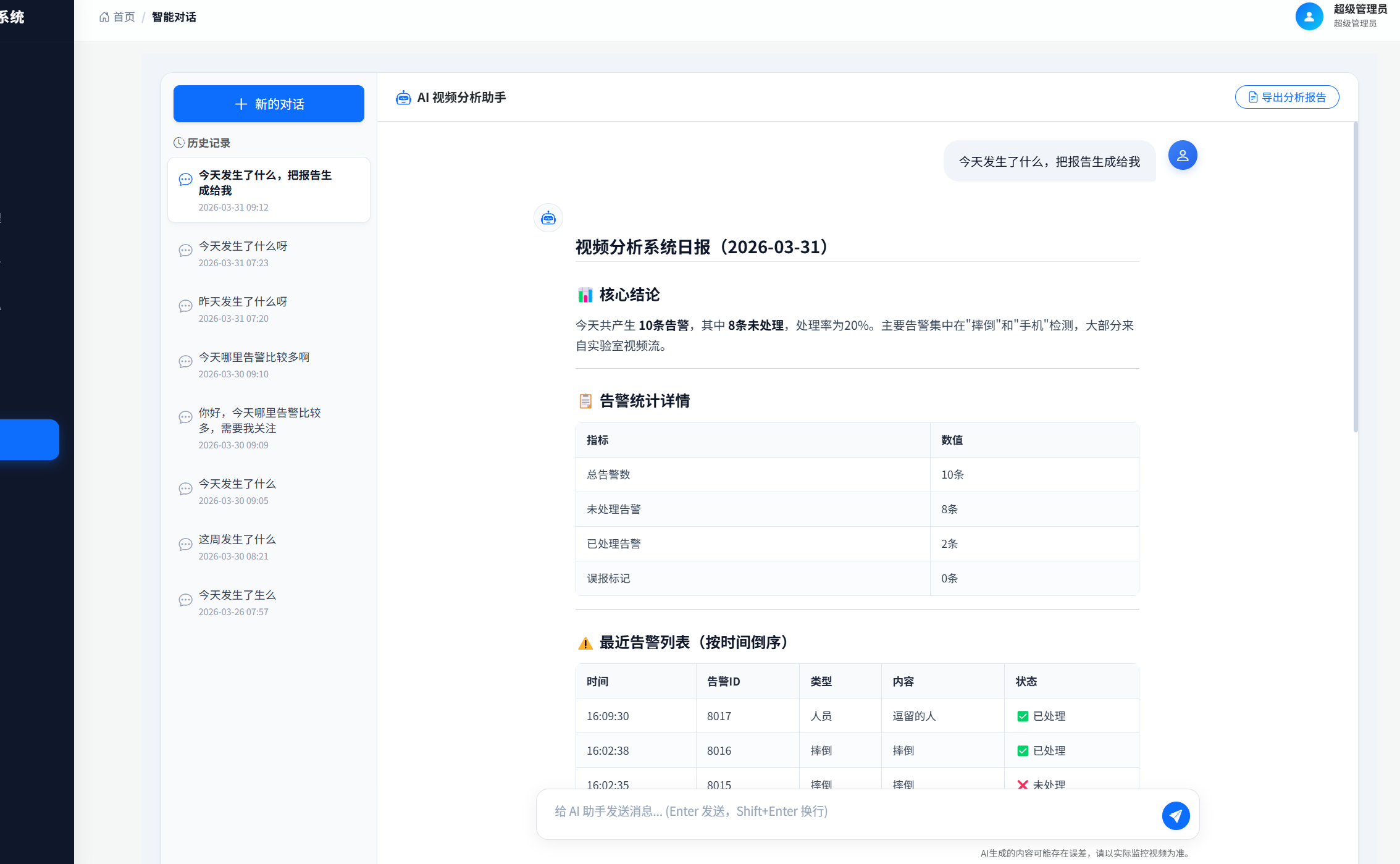Click the AI robot avatar icon in the chat
This screenshot has height=864, width=1400.
(548, 218)
